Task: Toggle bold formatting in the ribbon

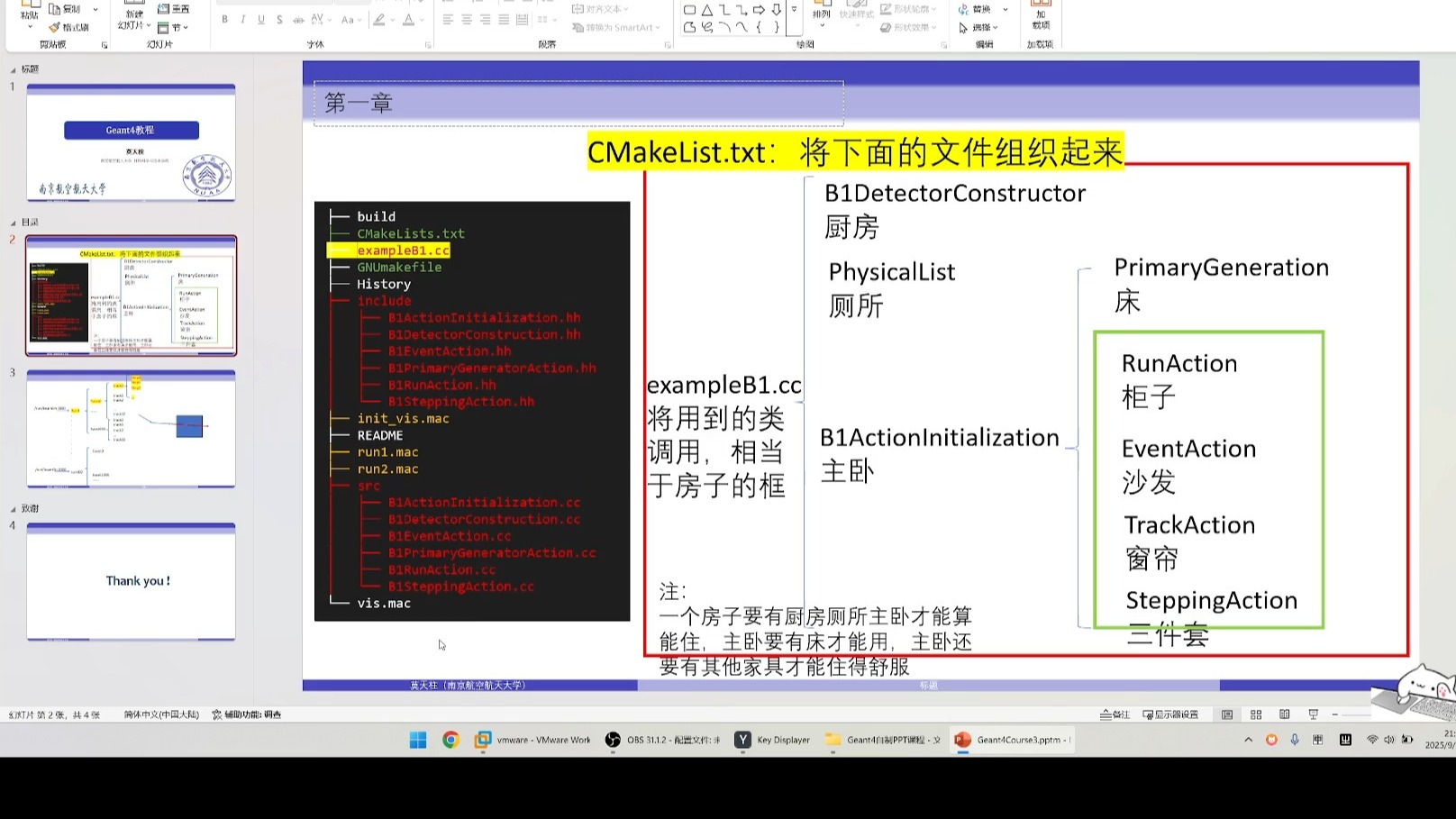Action: coord(224,19)
